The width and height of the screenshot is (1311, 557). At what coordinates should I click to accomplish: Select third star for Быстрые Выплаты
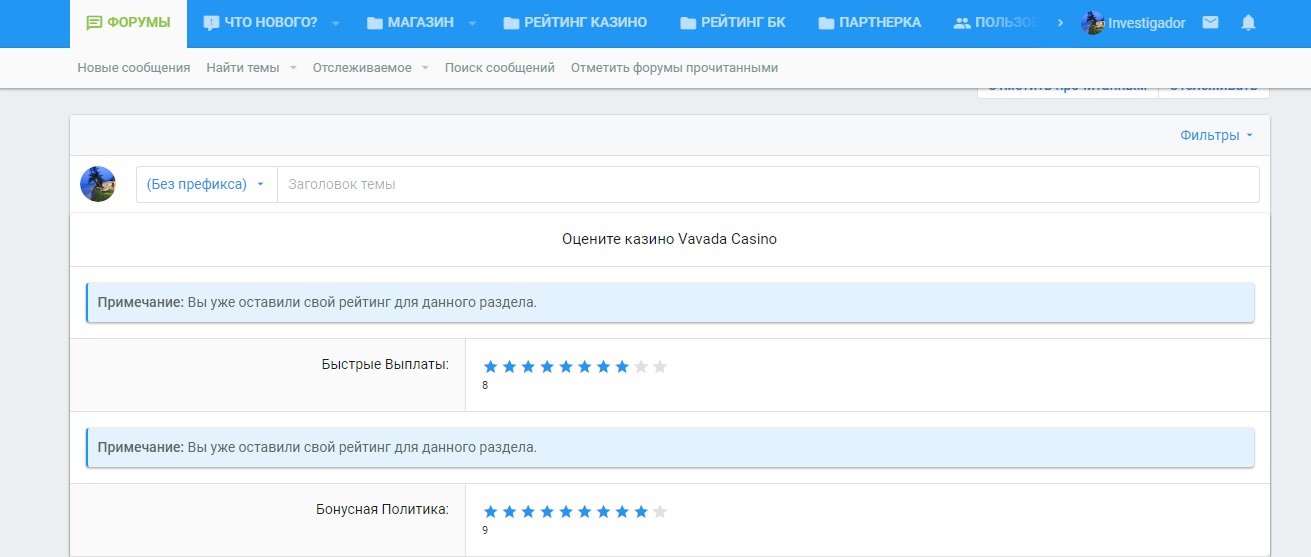528,367
